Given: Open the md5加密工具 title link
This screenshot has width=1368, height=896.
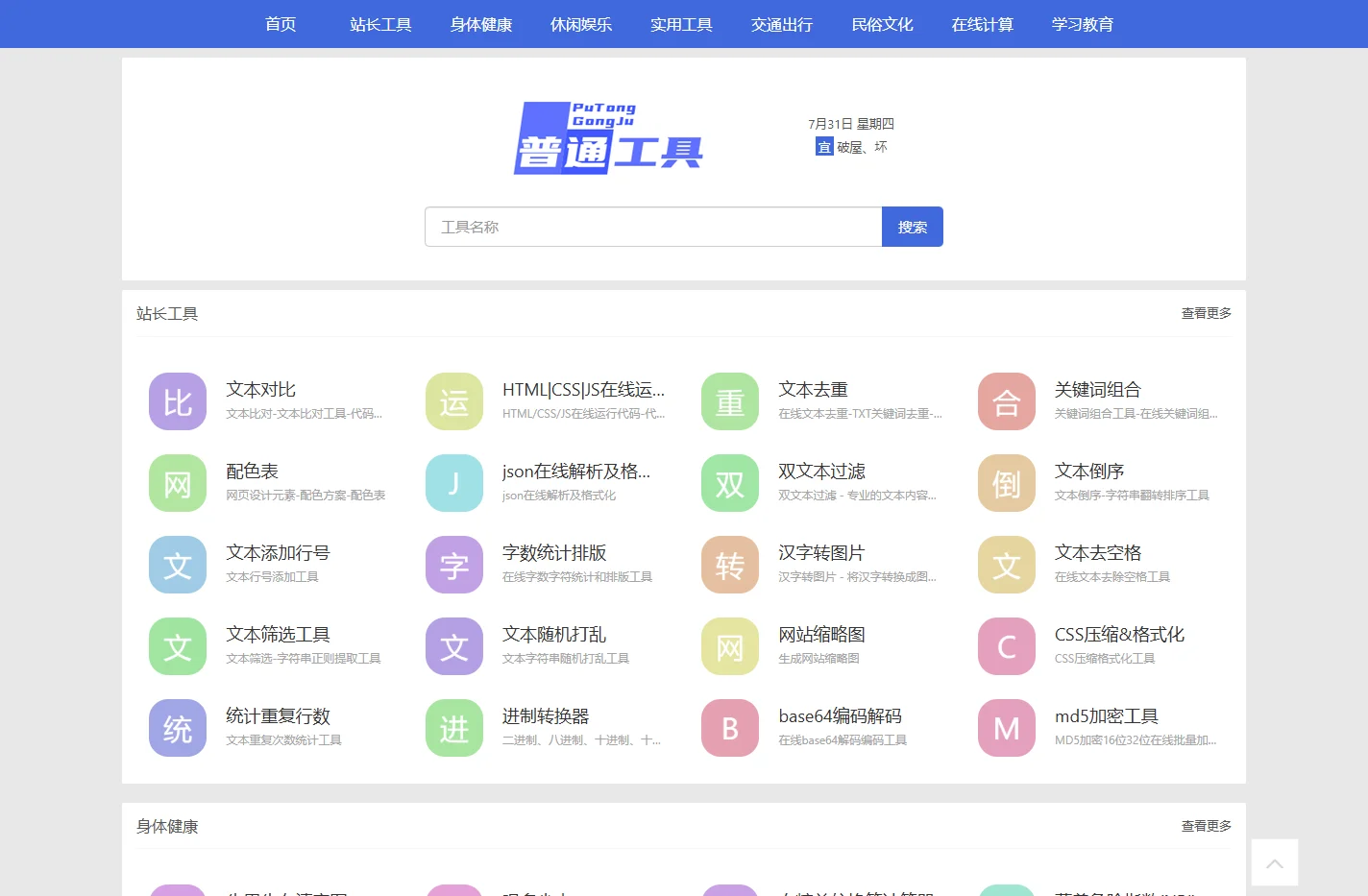Looking at the screenshot, I should point(1107,715).
